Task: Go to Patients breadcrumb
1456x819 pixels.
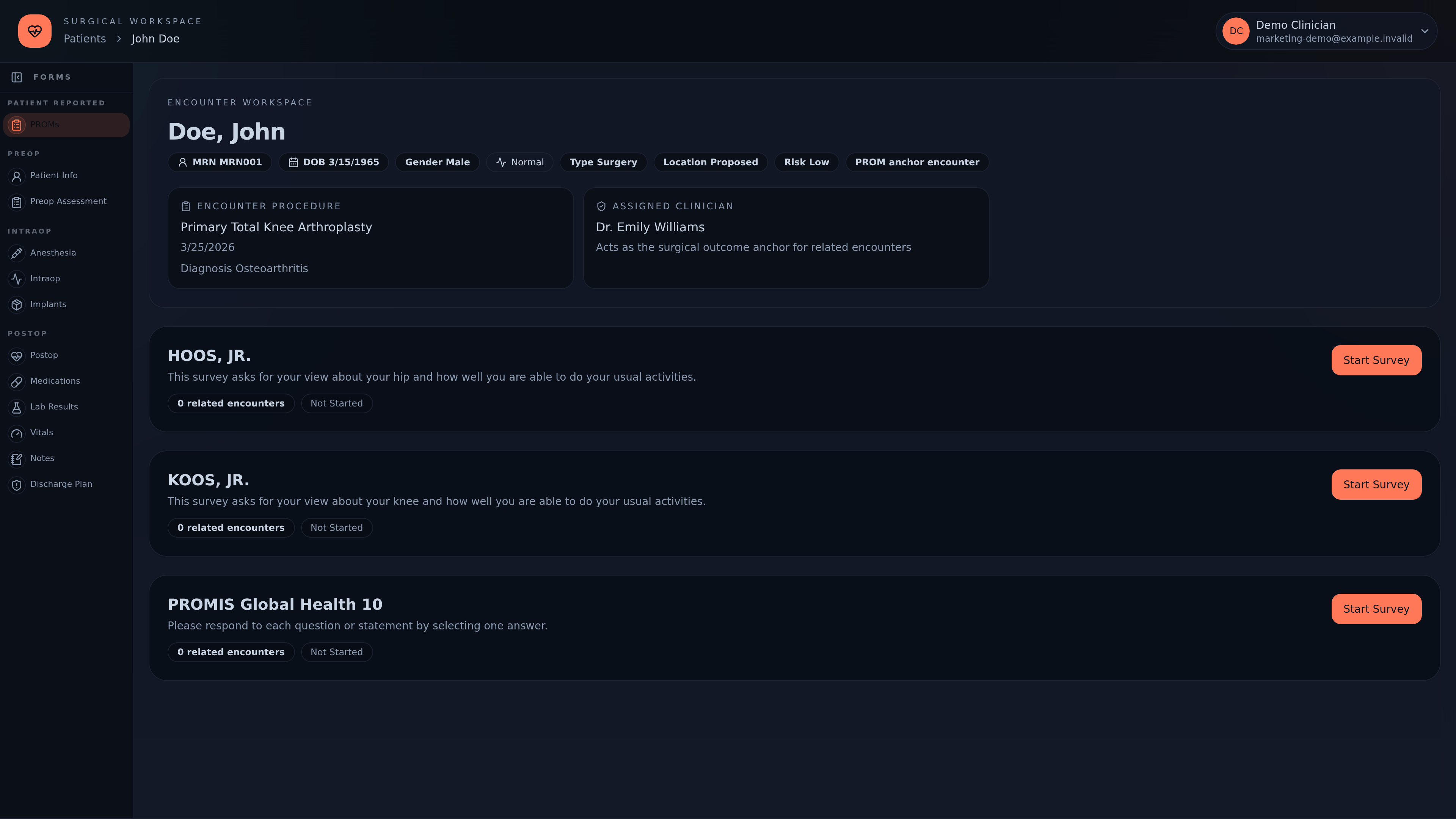Action: (85, 38)
